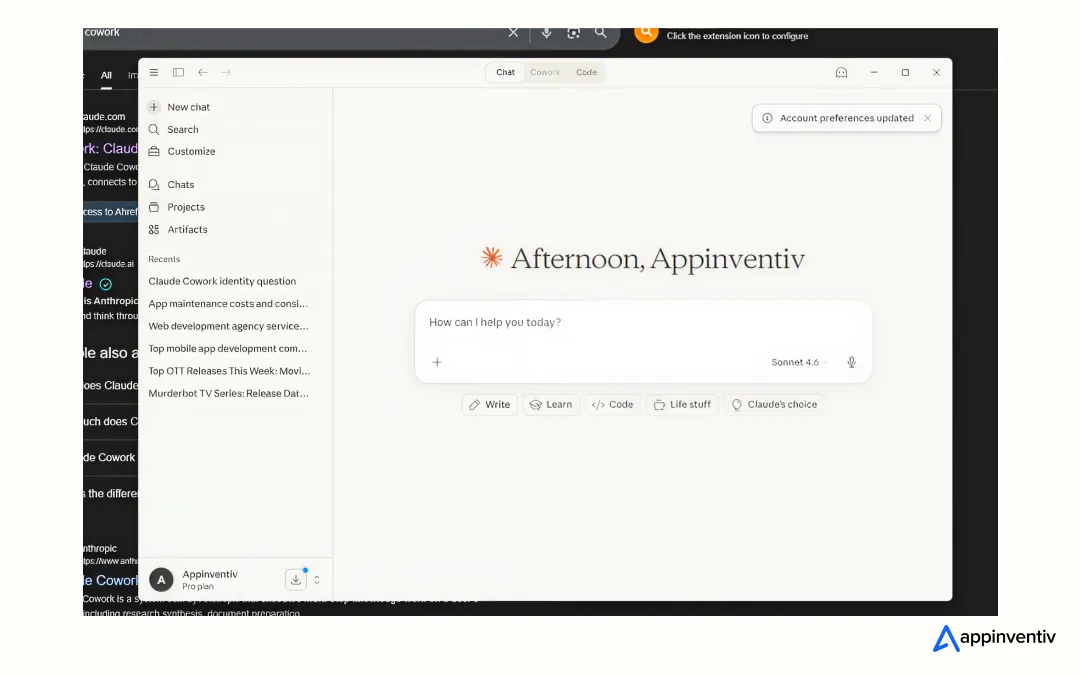This screenshot has width=1080, height=676.
Task: Toggle the sidebar with the hamburger icon
Action: [x=153, y=72]
